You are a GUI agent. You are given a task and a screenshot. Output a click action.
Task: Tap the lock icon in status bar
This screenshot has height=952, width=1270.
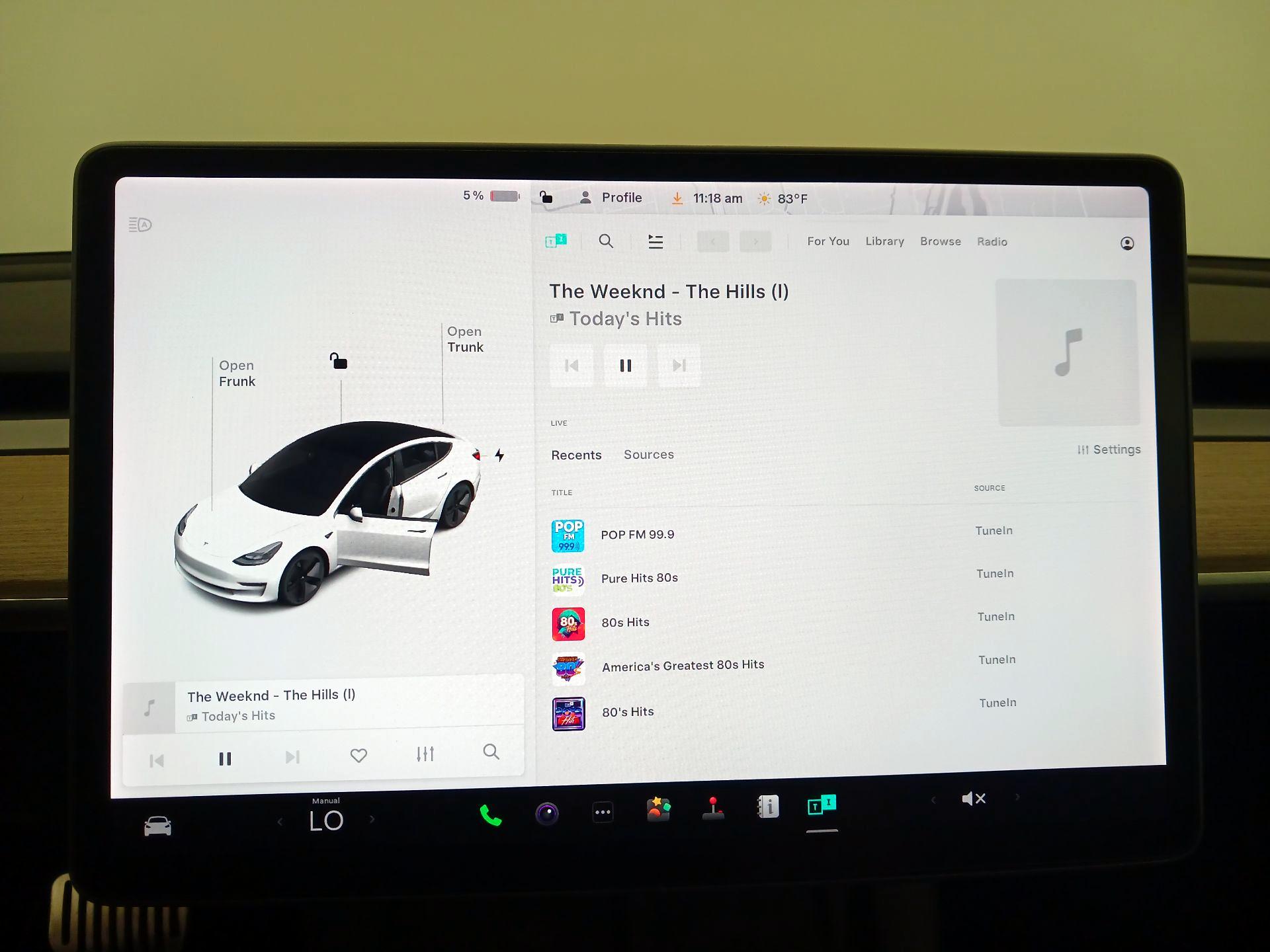click(x=546, y=197)
